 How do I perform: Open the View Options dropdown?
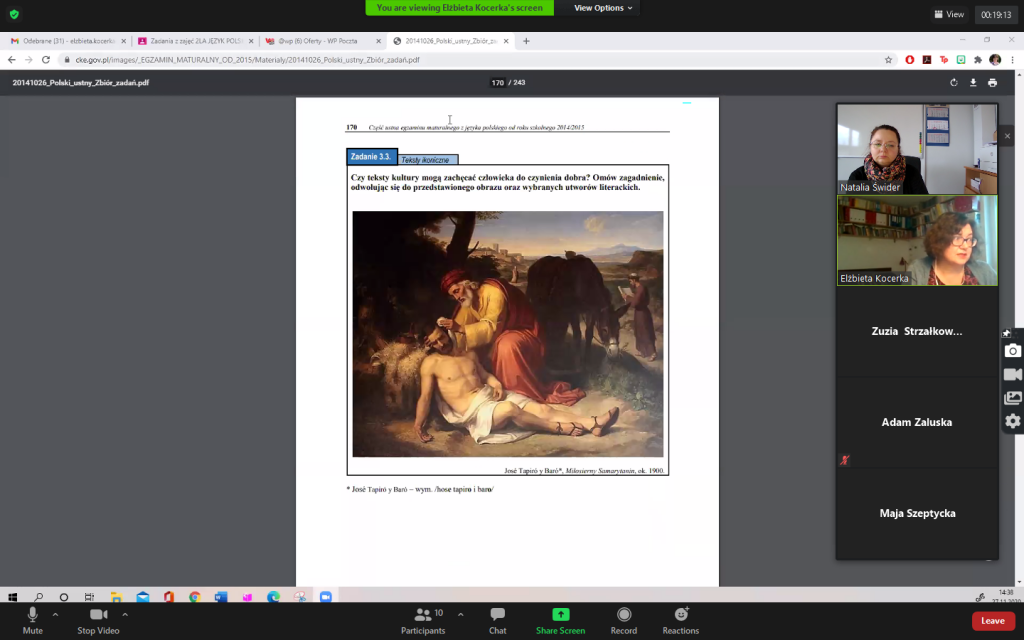pyautogui.click(x=603, y=8)
